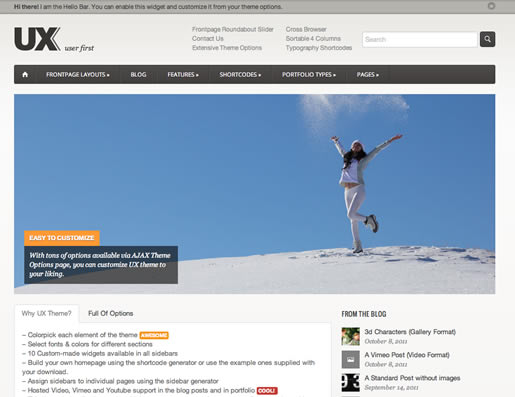Close the Hello Bar notification
This screenshot has width=515, height=397.
pyautogui.click(x=491, y=6)
